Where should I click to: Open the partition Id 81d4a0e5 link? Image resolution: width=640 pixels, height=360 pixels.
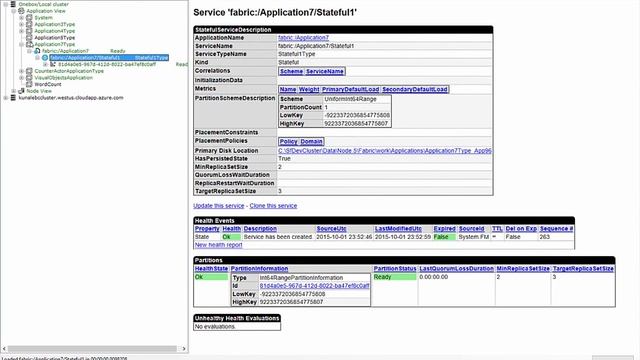point(314,286)
